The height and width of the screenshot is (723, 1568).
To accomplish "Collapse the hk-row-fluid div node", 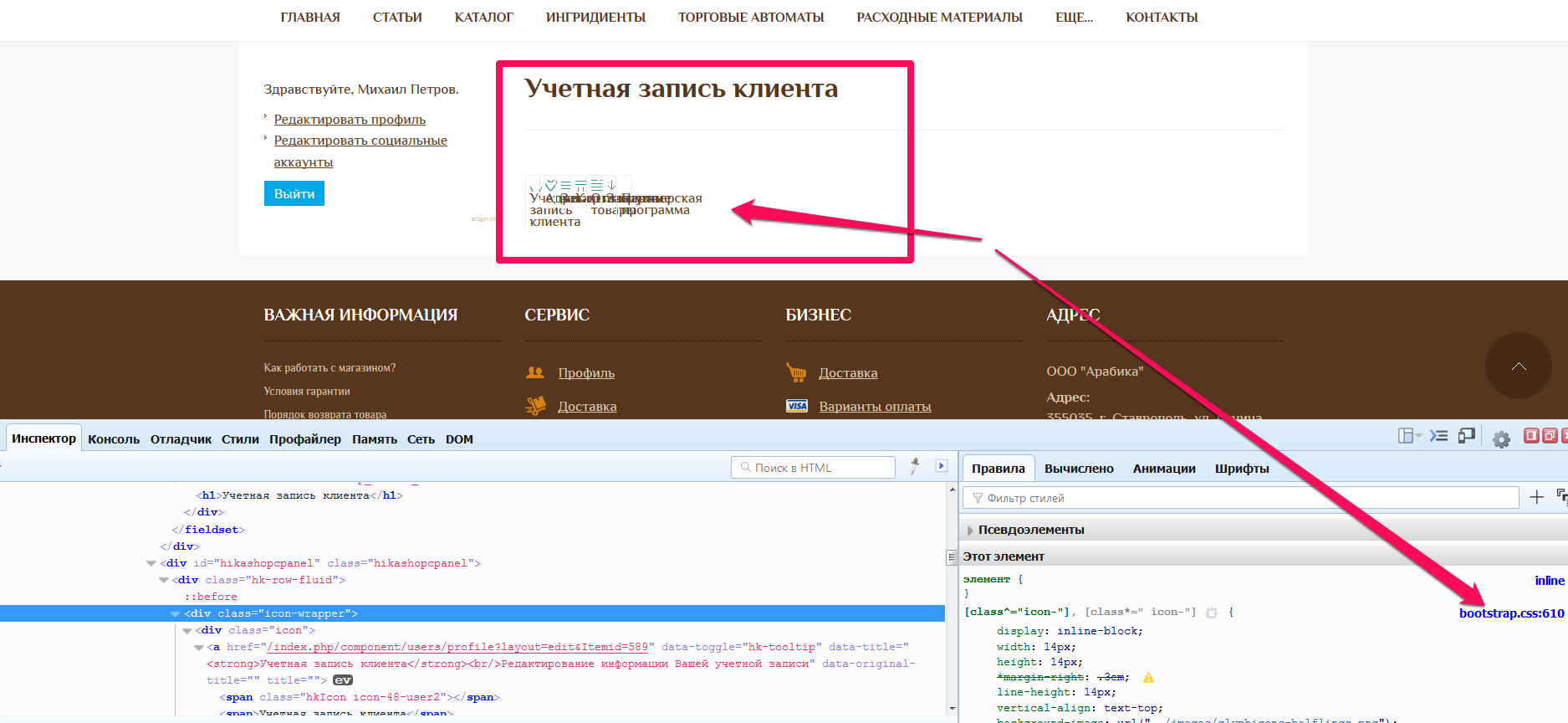I will coord(164,580).
